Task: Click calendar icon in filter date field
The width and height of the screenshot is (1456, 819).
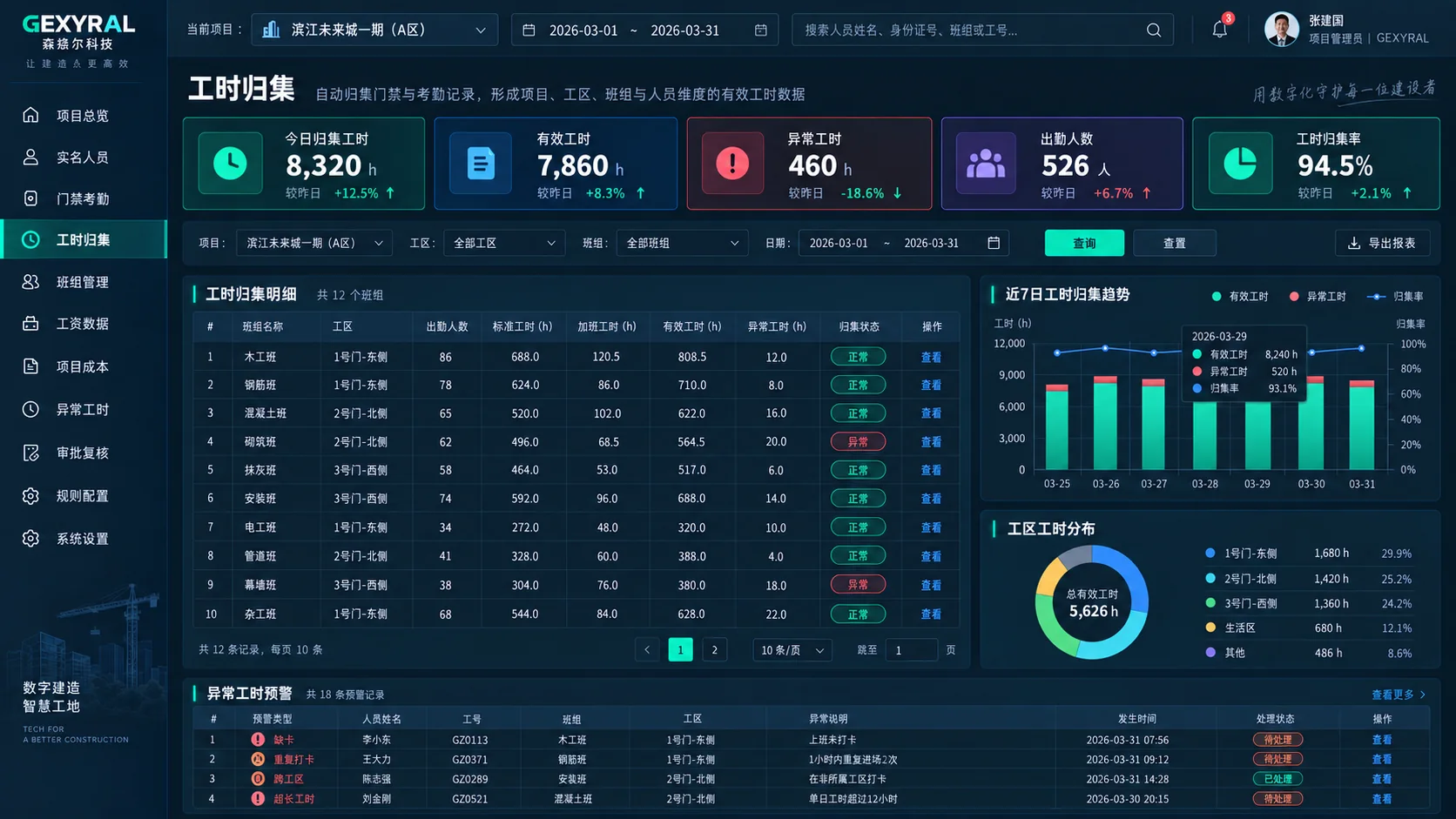Action: 994,243
